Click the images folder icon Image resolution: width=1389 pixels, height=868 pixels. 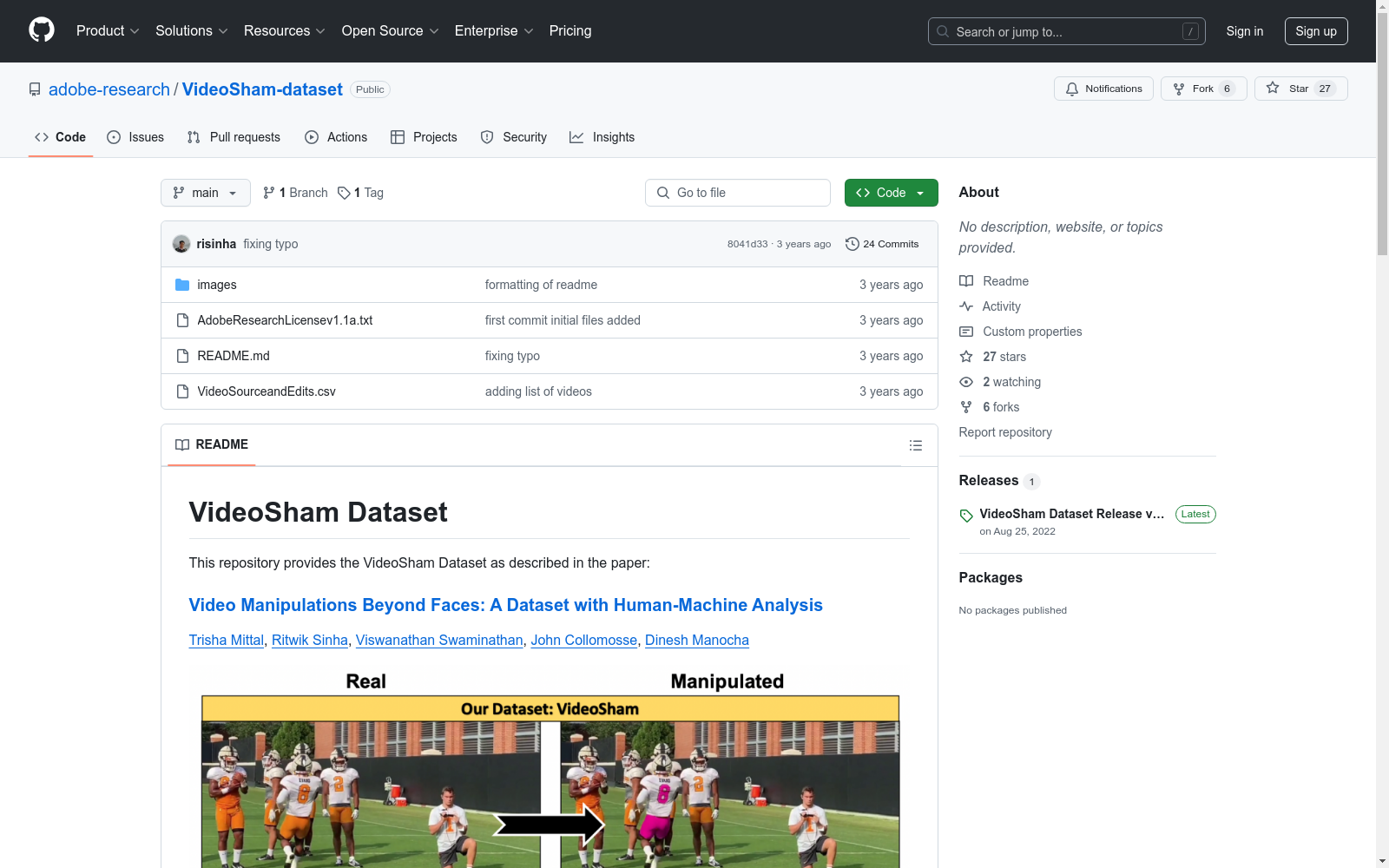(182, 285)
